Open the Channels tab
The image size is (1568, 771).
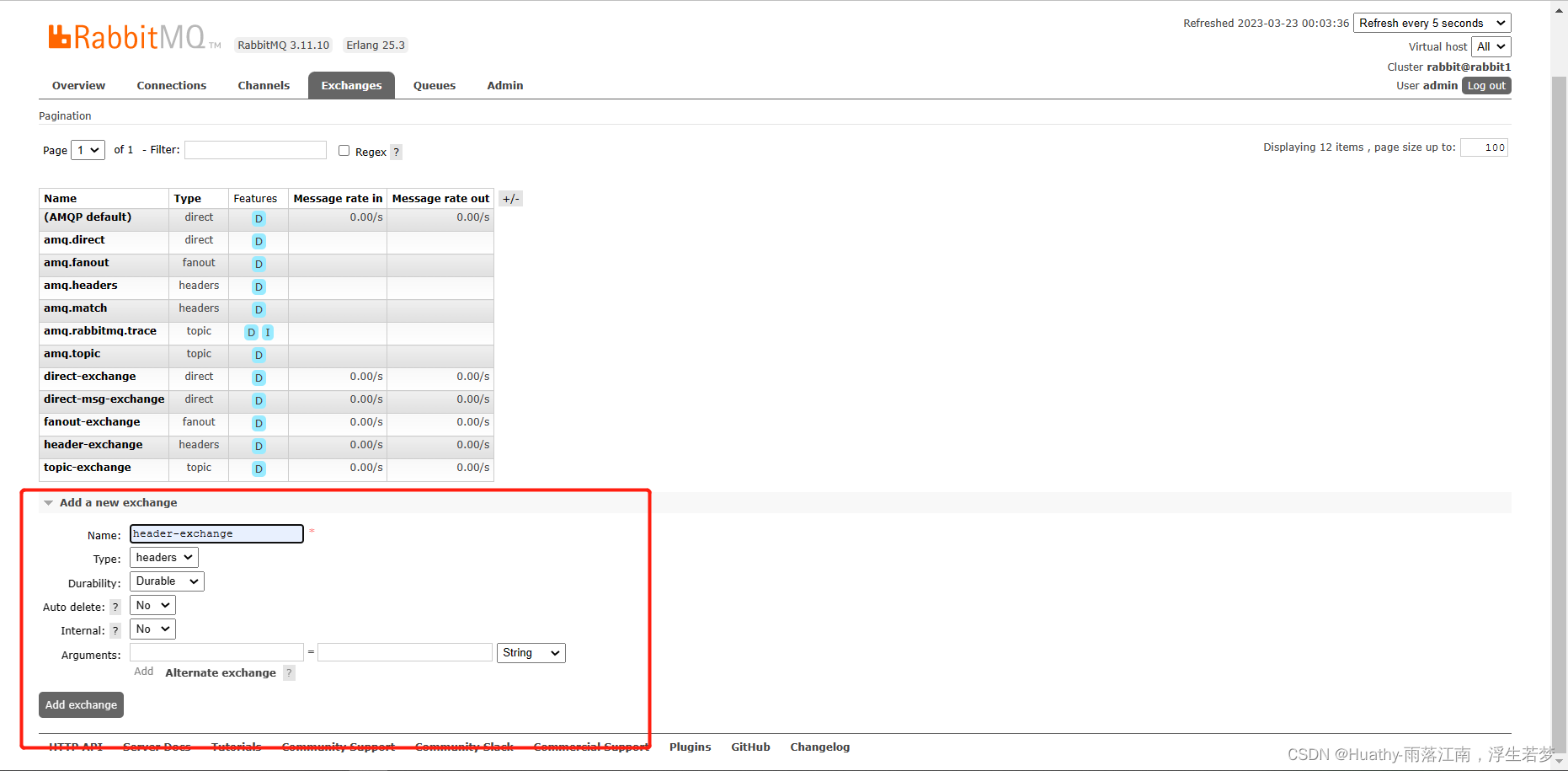[x=264, y=86]
